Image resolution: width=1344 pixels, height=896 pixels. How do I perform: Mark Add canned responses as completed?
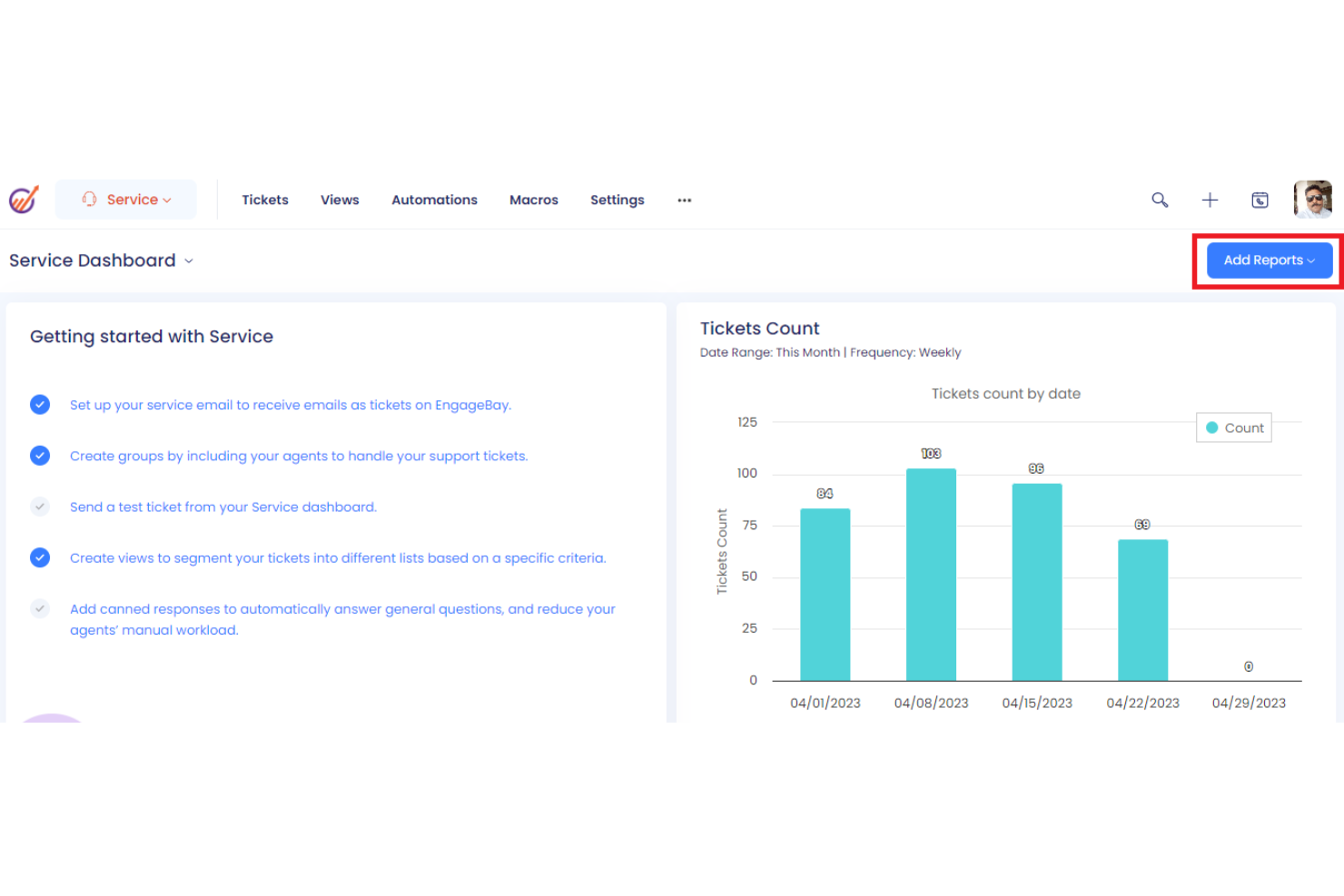tap(40, 608)
